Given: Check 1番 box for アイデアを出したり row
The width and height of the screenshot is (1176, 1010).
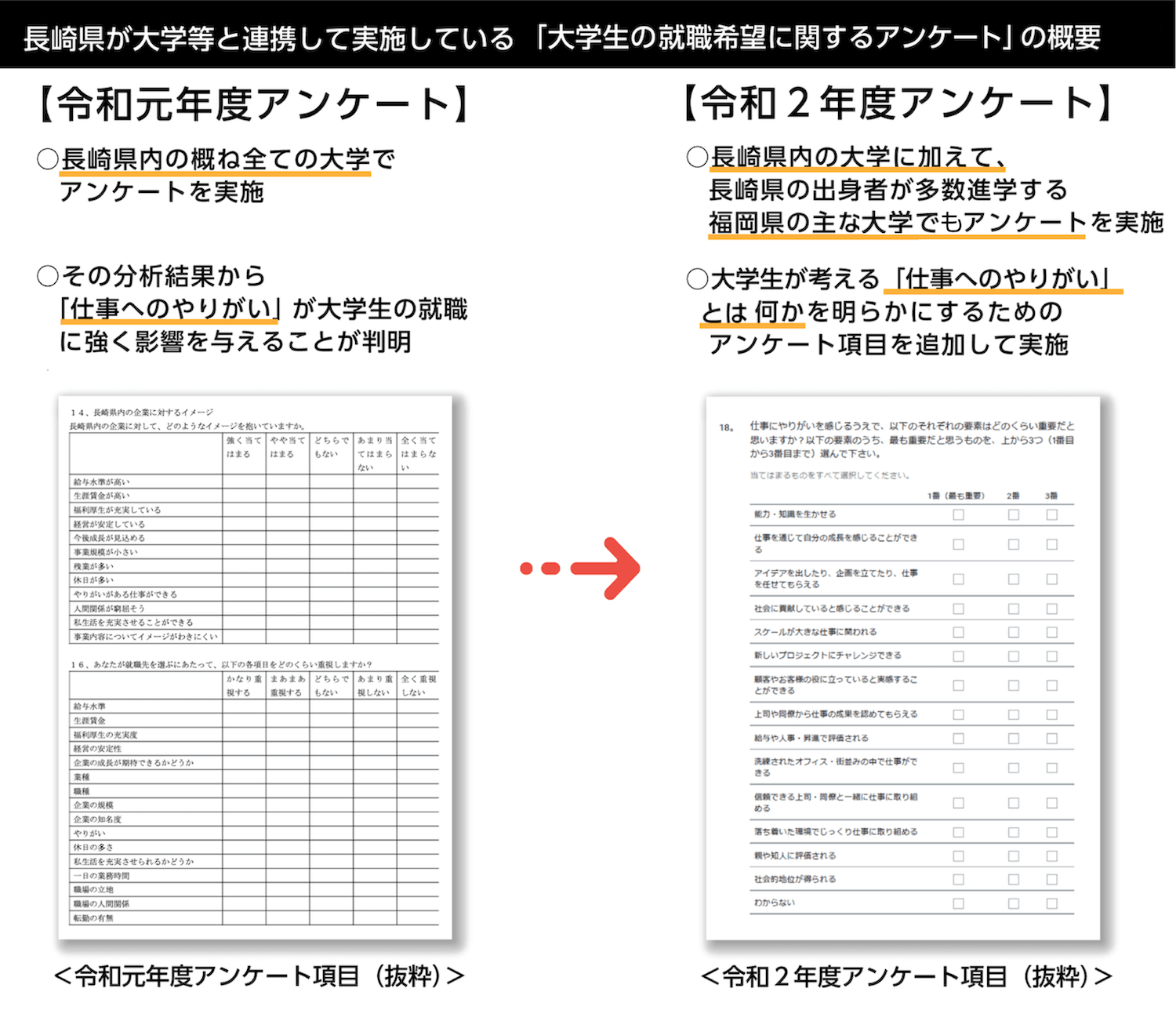Looking at the screenshot, I should (x=958, y=579).
